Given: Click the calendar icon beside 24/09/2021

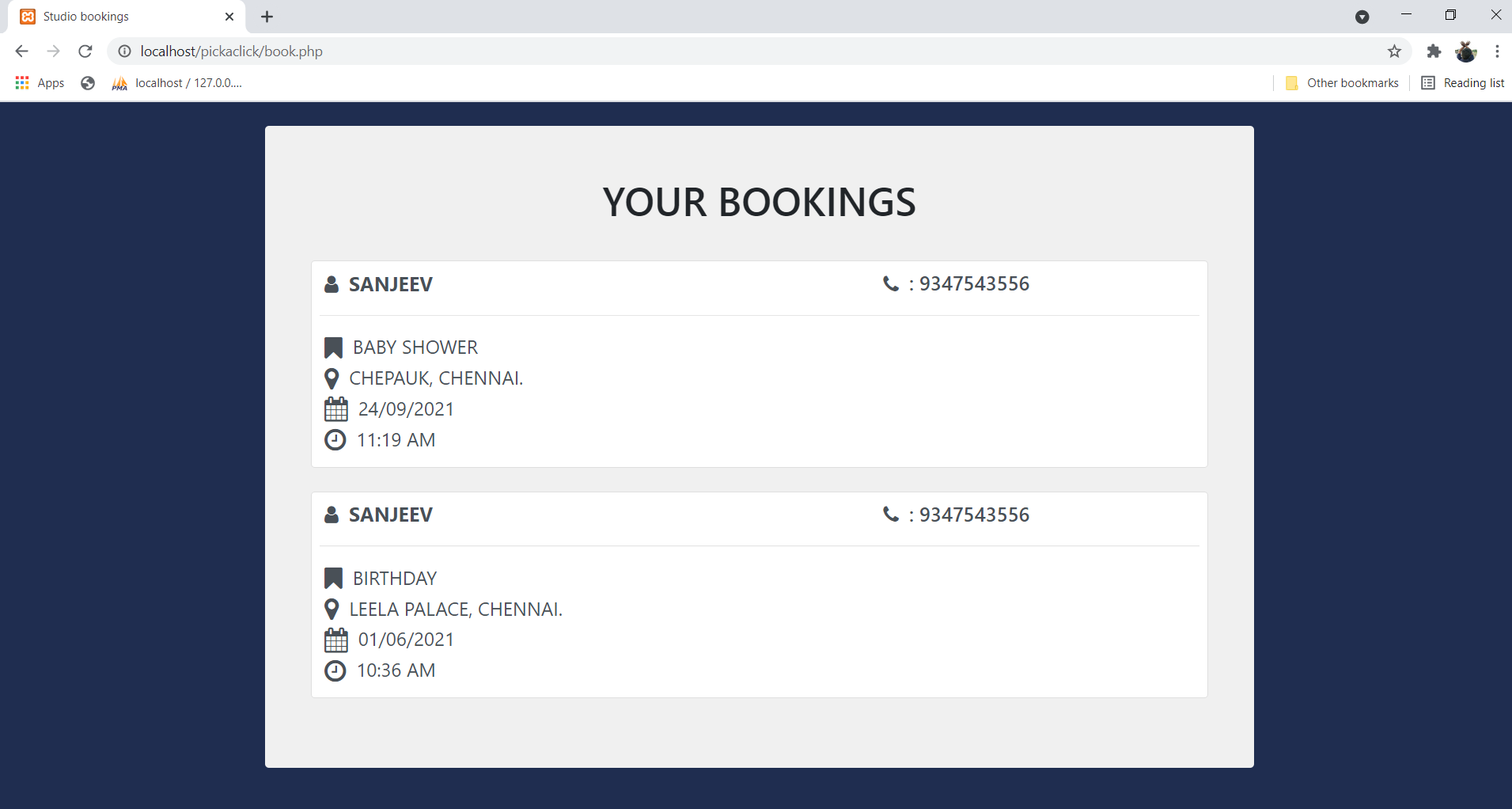Looking at the screenshot, I should pyautogui.click(x=335, y=408).
